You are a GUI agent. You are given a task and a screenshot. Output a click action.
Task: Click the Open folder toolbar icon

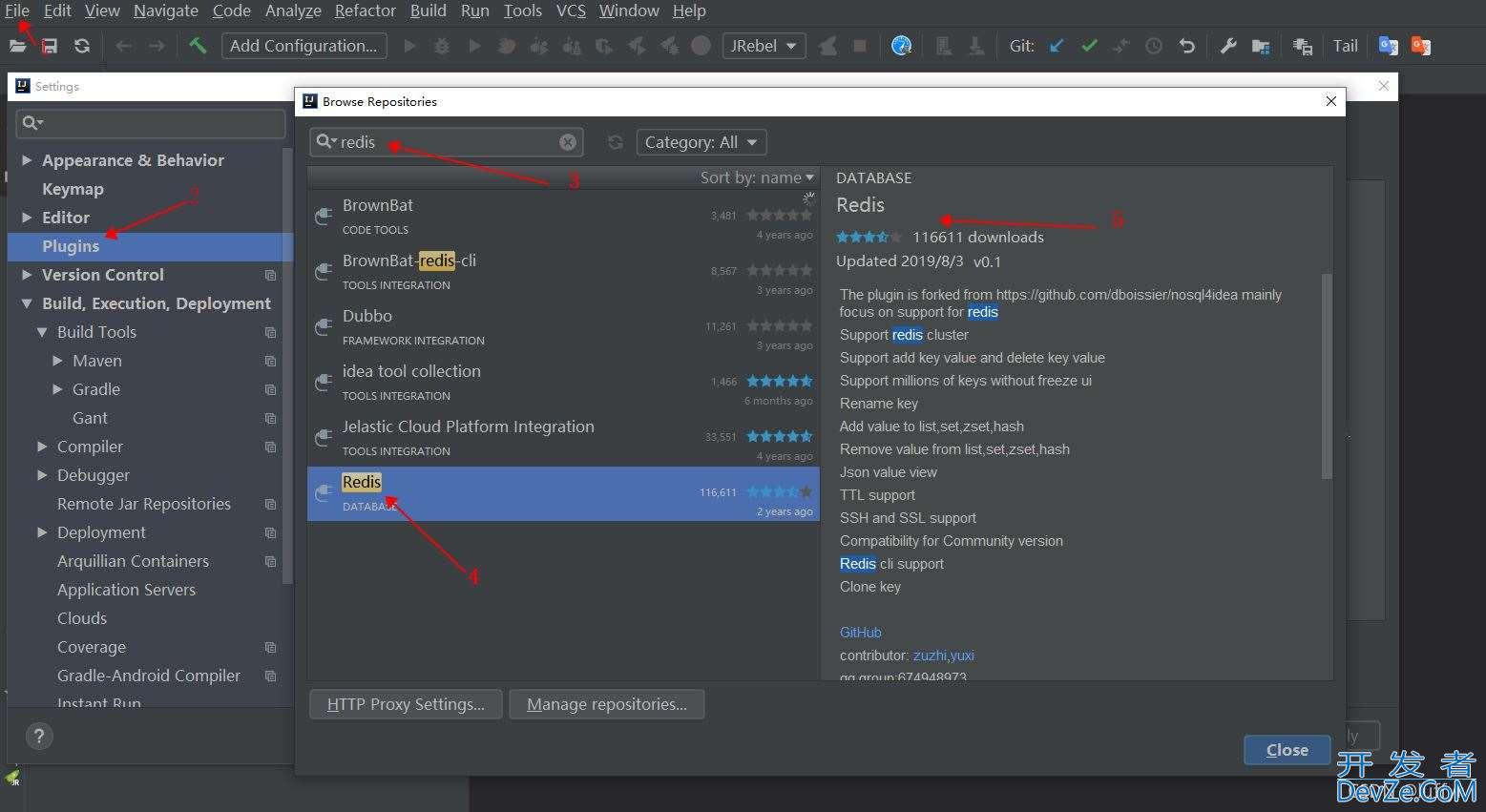pos(17,46)
